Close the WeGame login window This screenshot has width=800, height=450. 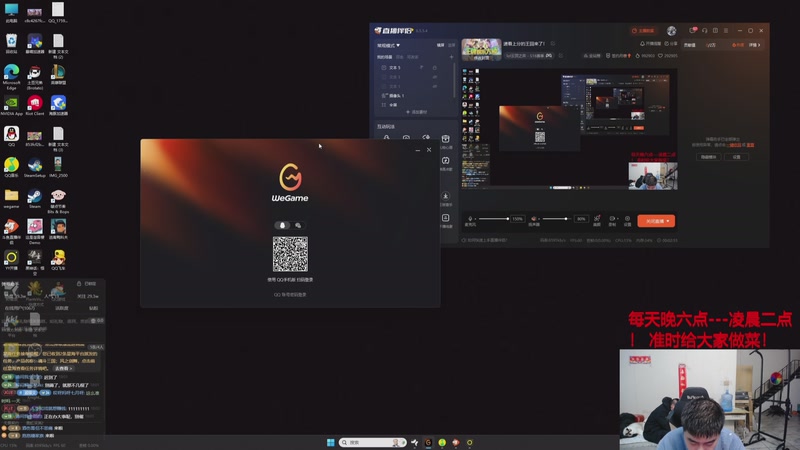tap(429, 150)
